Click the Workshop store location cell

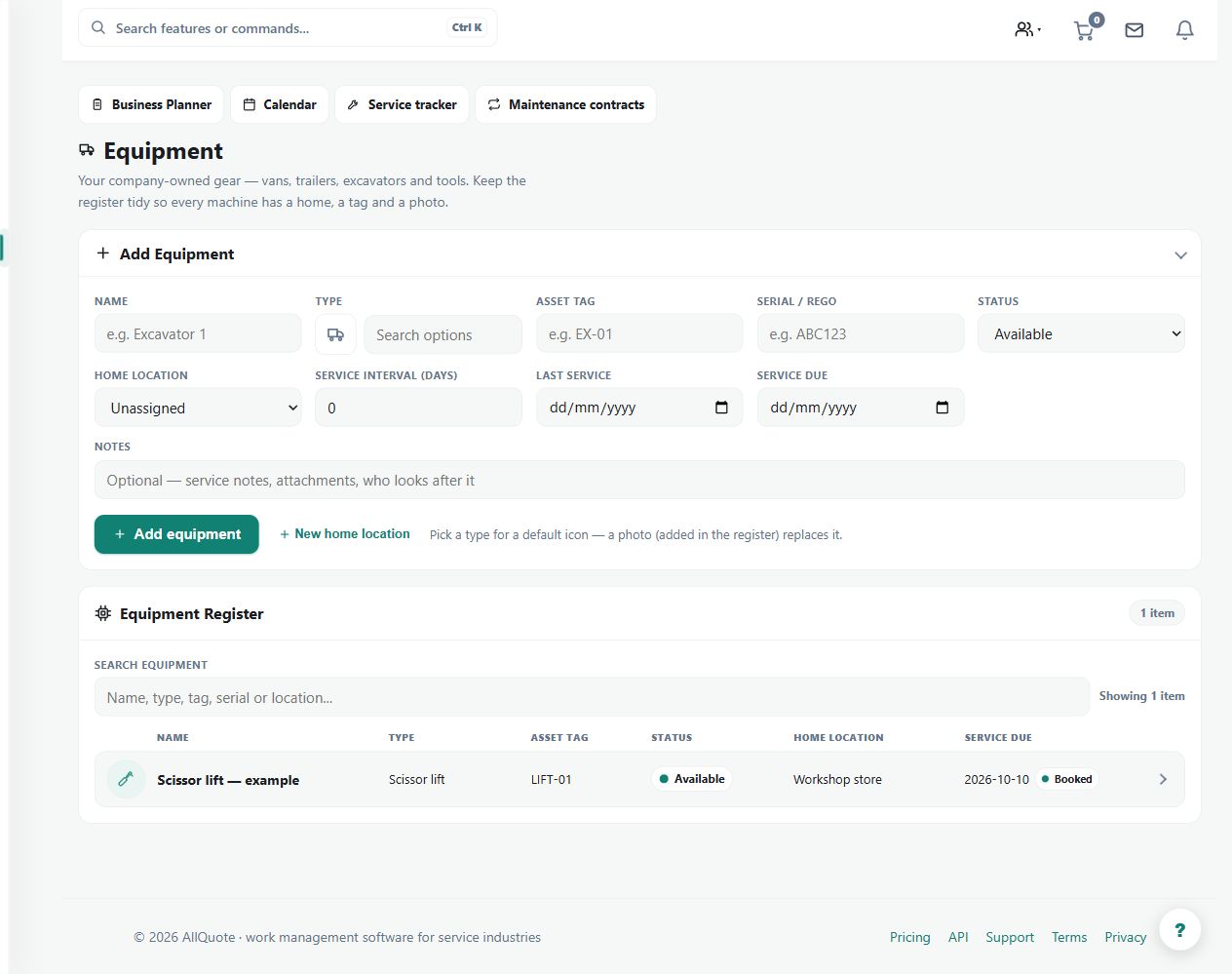pos(837,780)
